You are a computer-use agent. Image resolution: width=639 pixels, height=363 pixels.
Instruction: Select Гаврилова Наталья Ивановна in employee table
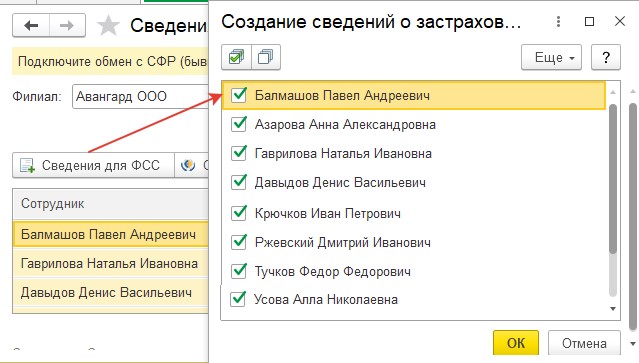[x=110, y=264]
